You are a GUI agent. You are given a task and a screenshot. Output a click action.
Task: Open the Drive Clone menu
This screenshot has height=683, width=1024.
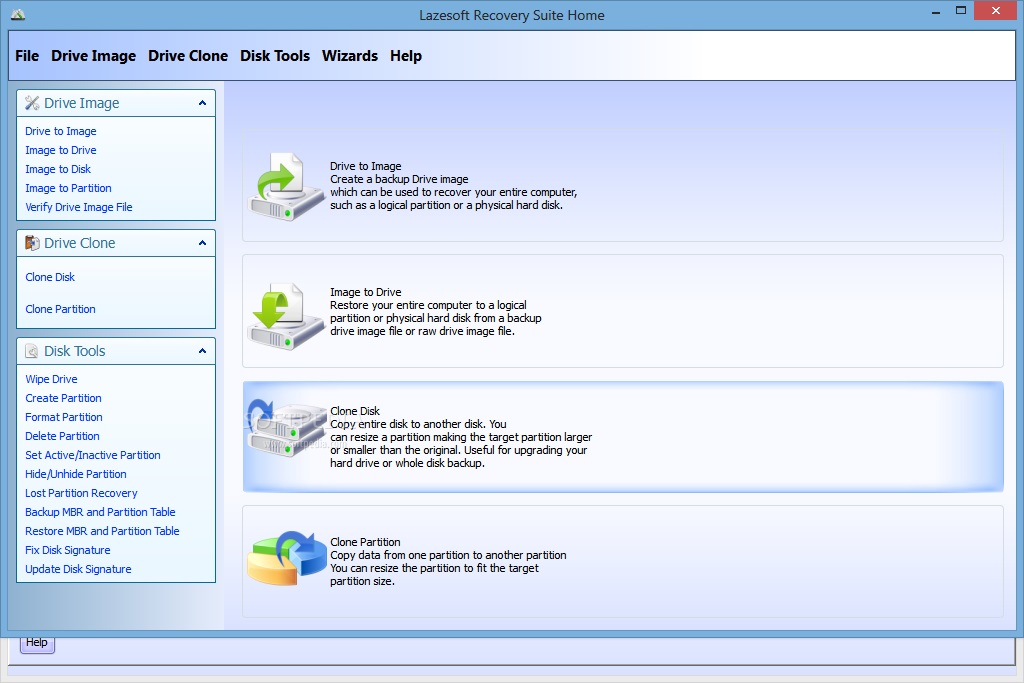tap(188, 56)
